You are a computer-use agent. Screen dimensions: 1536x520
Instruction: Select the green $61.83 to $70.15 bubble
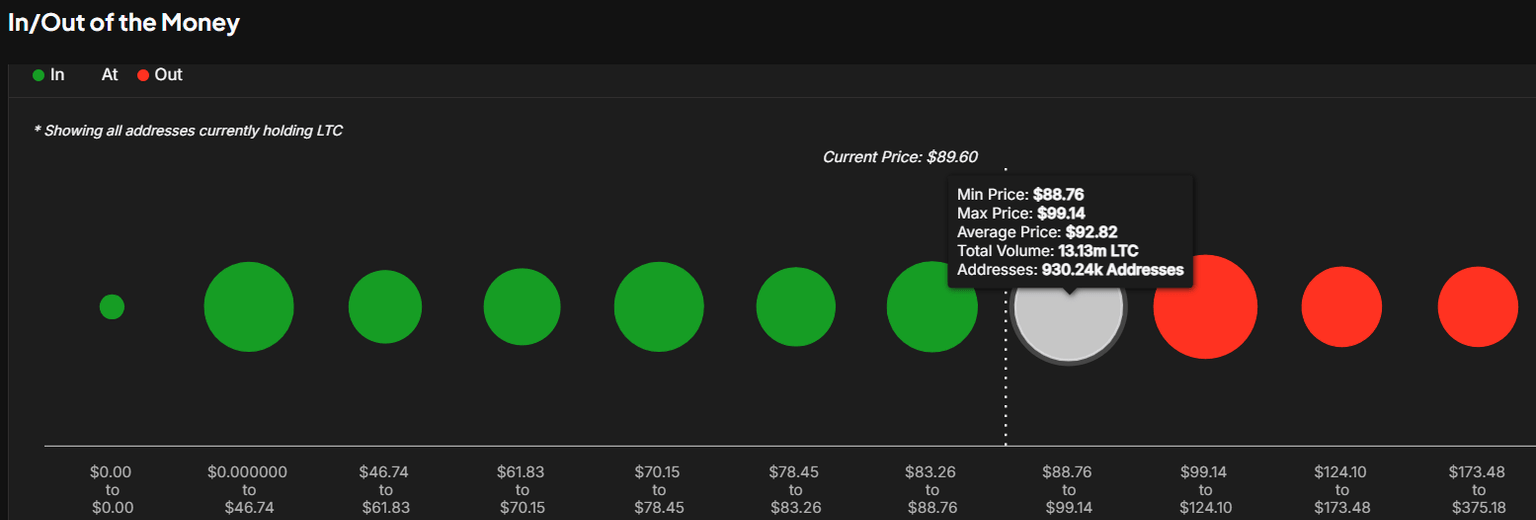(522, 307)
